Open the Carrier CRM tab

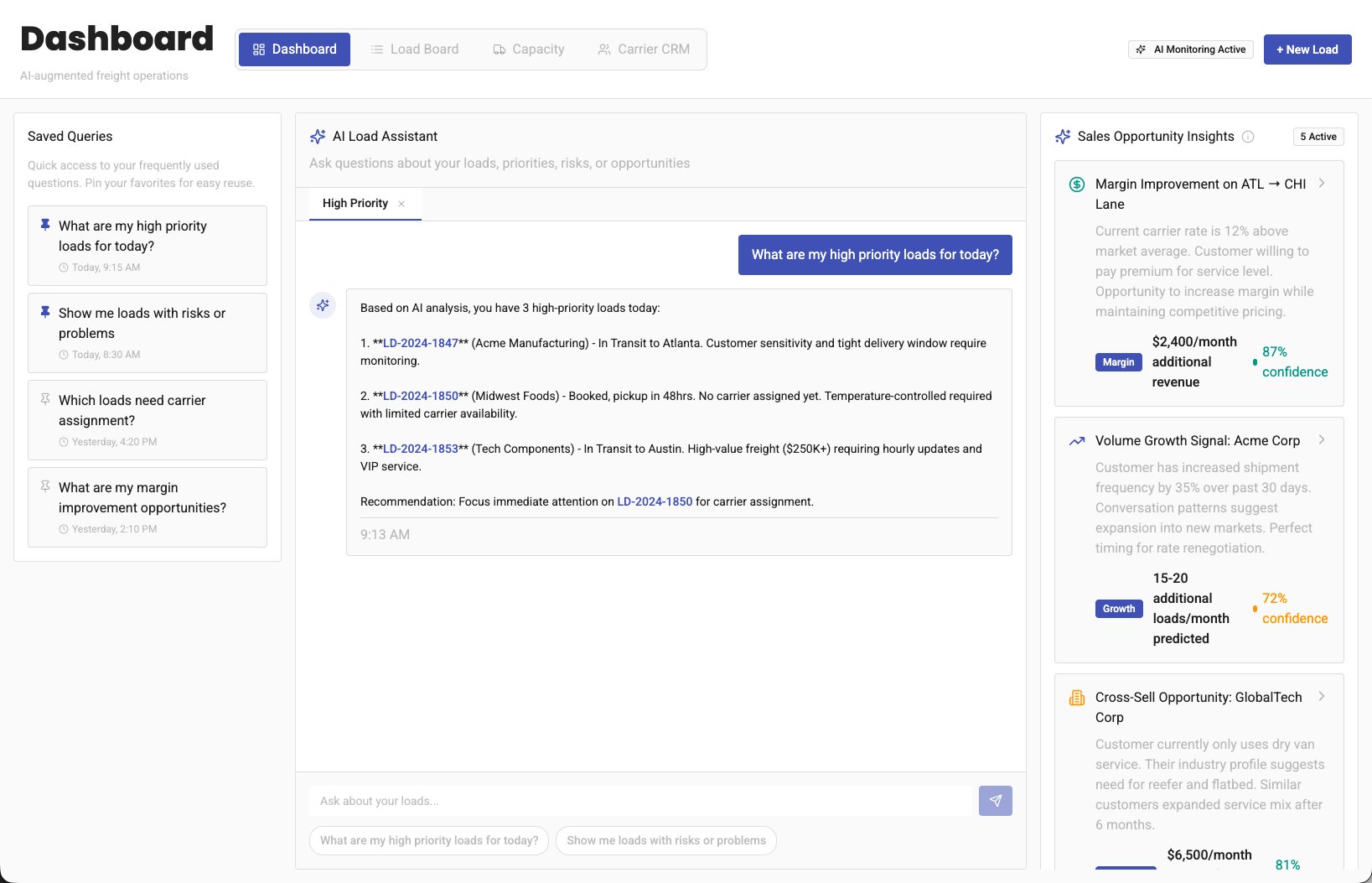coord(644,49)
